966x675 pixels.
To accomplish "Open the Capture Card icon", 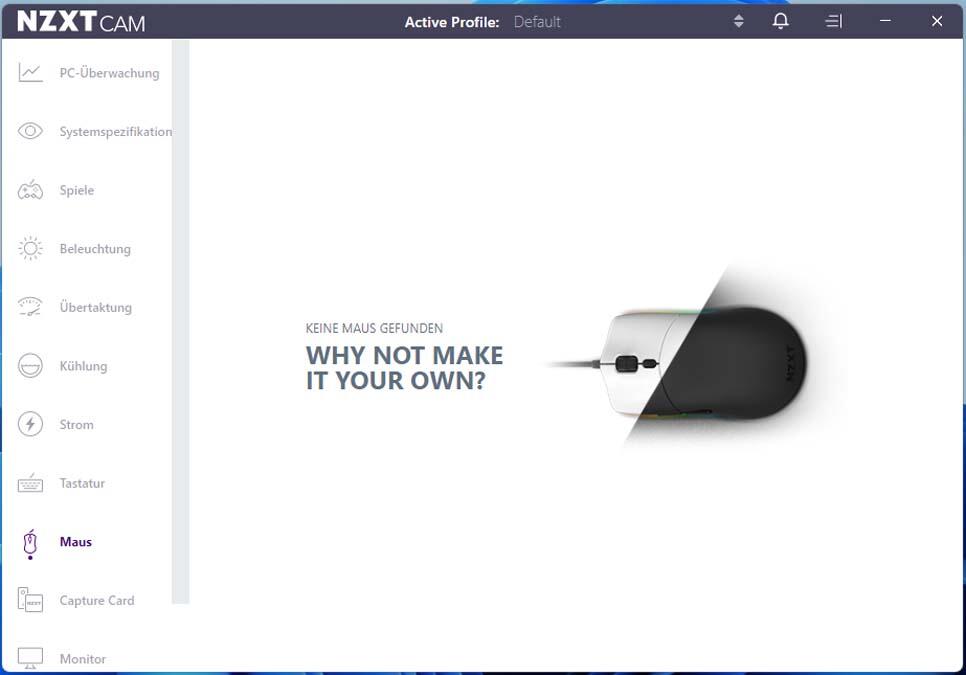I will pos(30,600).
